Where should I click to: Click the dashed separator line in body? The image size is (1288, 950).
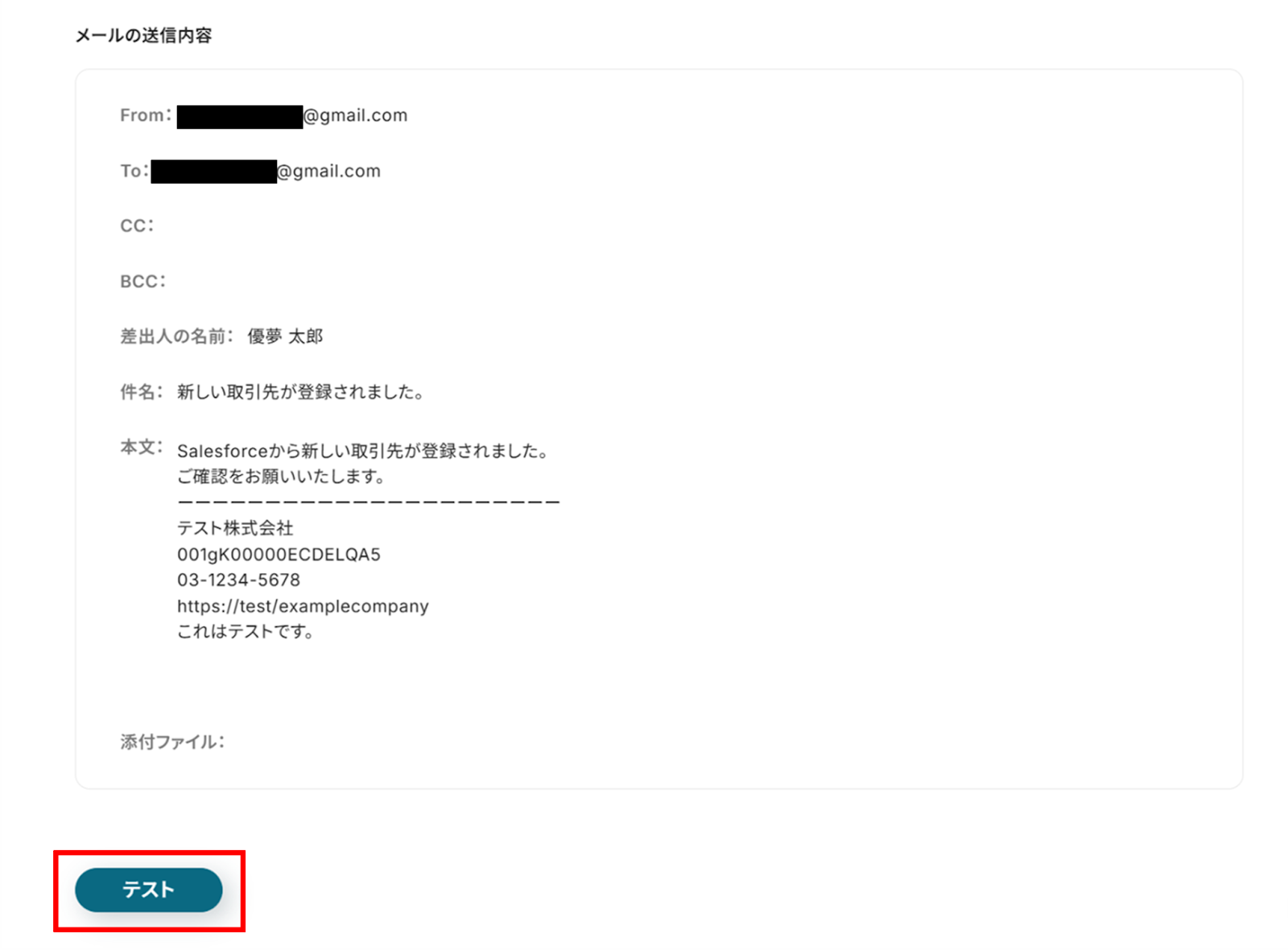[369, 502]
